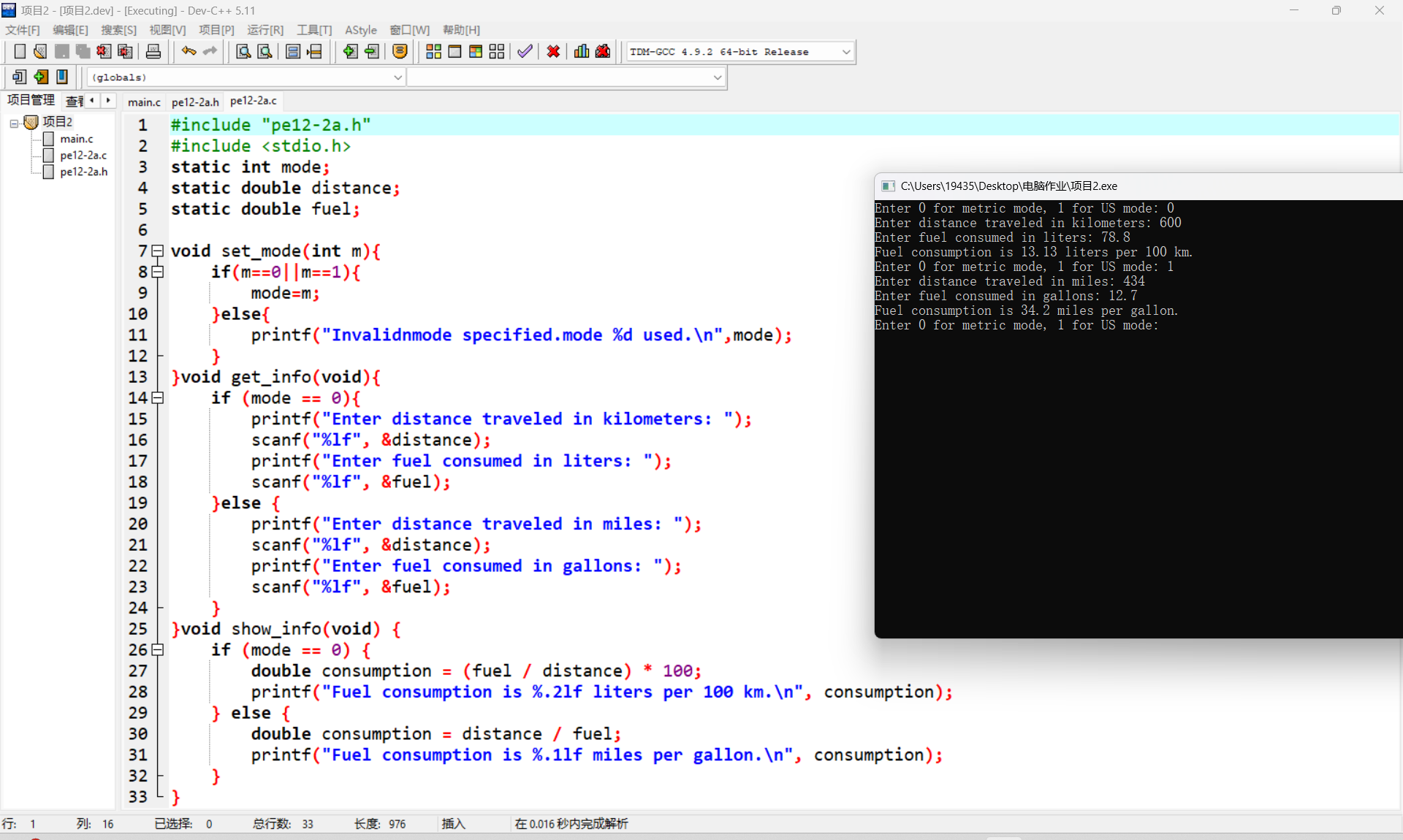The image size is (1403, 840).
Task: Click the Undo arrow icon
Action: (x=189, y=52)
